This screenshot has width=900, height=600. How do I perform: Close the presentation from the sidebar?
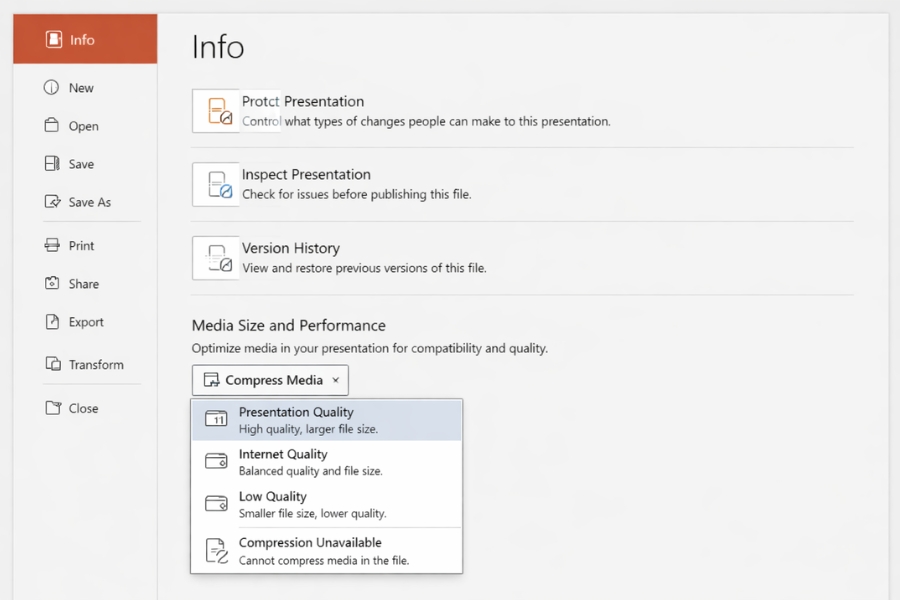click(x=83, y=408)
